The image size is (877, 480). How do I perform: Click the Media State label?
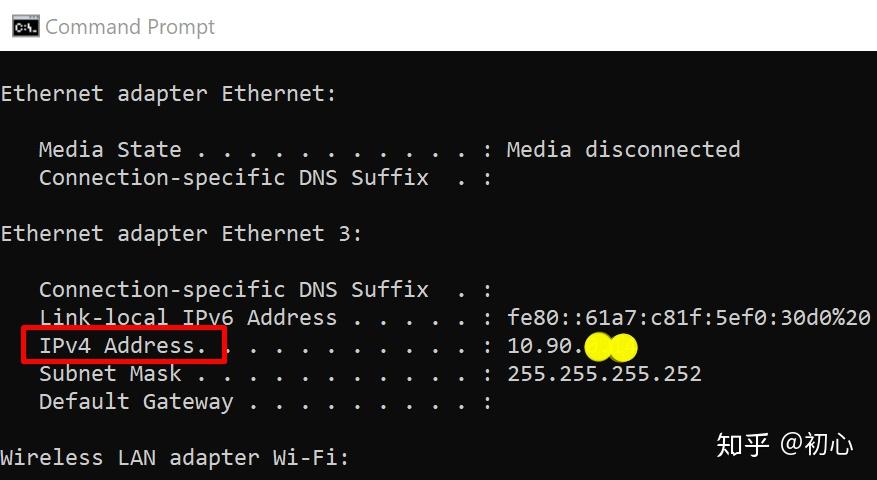click(x=110, y=149)
